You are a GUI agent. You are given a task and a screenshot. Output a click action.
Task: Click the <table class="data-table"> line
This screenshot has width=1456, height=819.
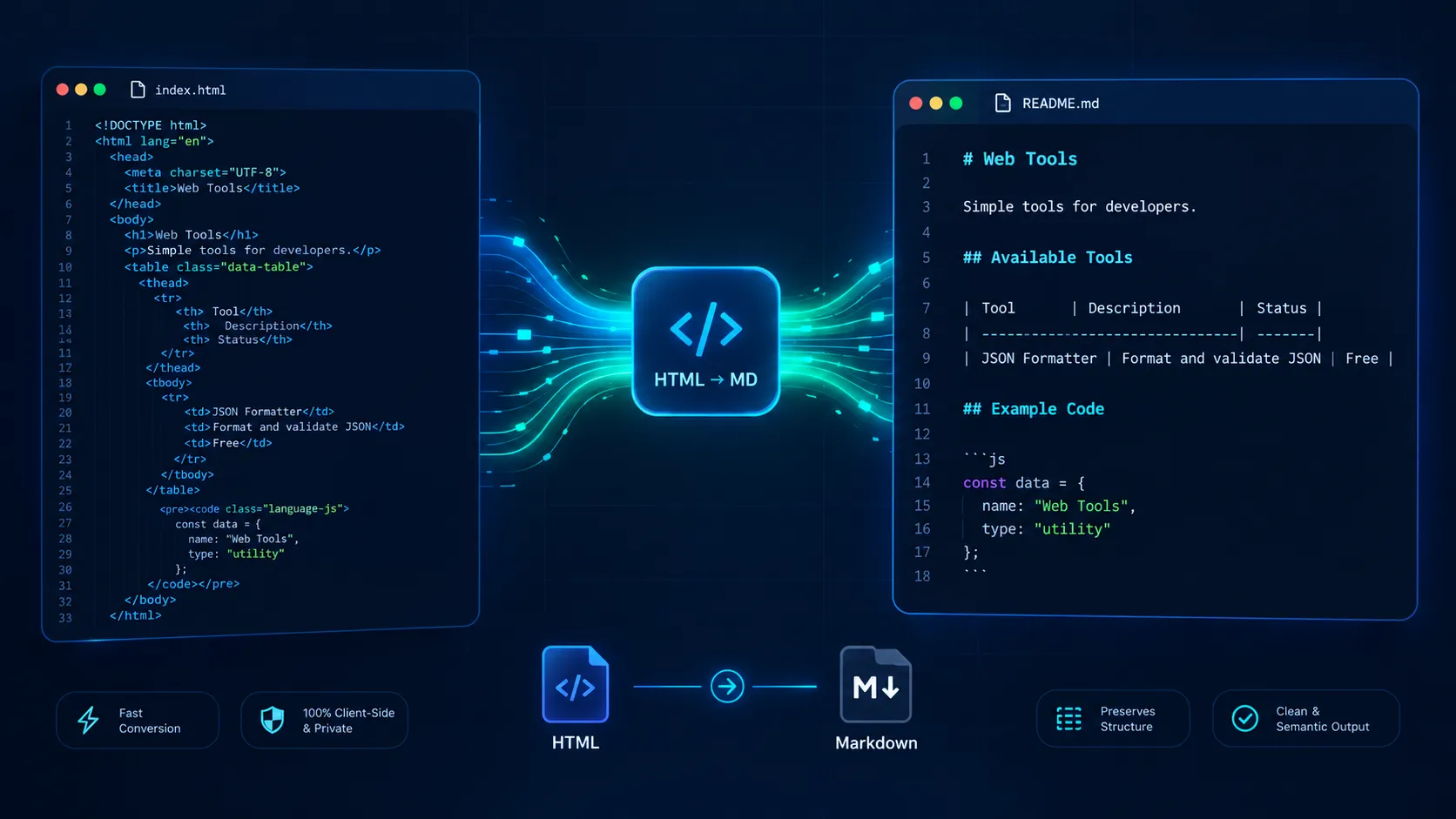(219, 266)
